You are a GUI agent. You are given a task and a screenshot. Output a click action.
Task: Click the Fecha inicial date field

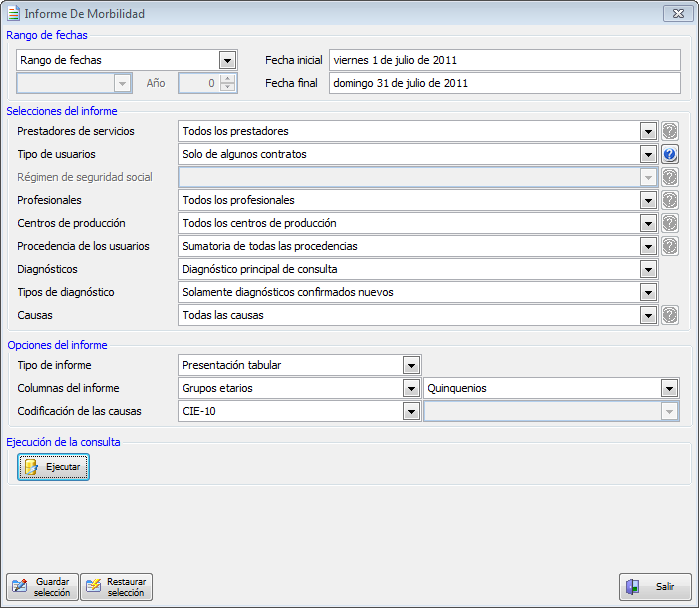(x=505, y=60)
